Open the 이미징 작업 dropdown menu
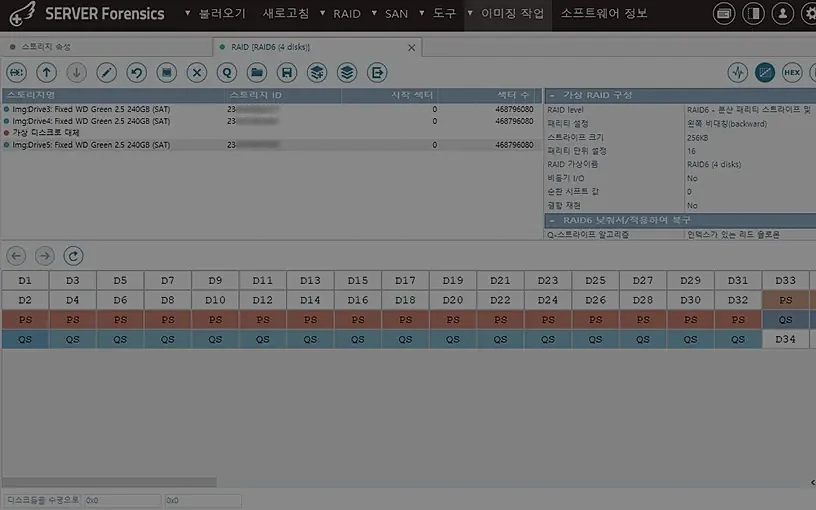 point(506,14)
